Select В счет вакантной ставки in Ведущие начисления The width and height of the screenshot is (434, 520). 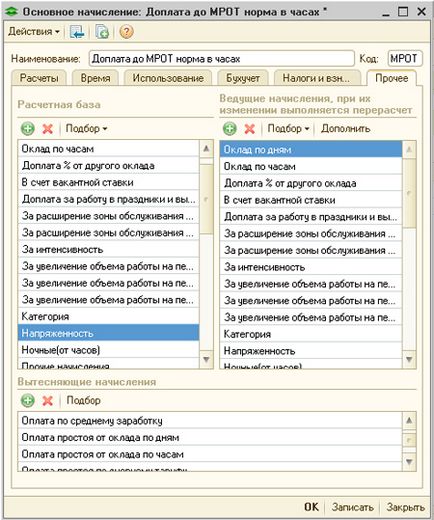(311, 200)
